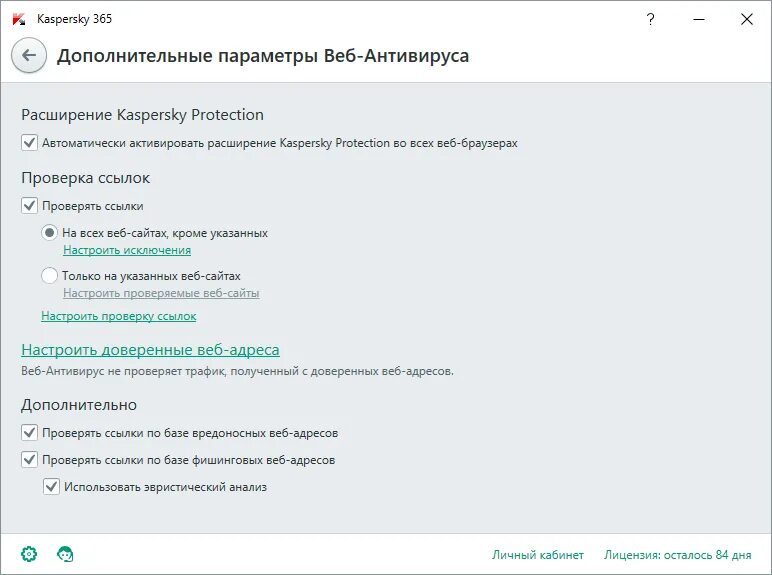772x575 pixels.
Task: Select На всех веб-сайтах, кроме указанных
Action: pos(49,233)
